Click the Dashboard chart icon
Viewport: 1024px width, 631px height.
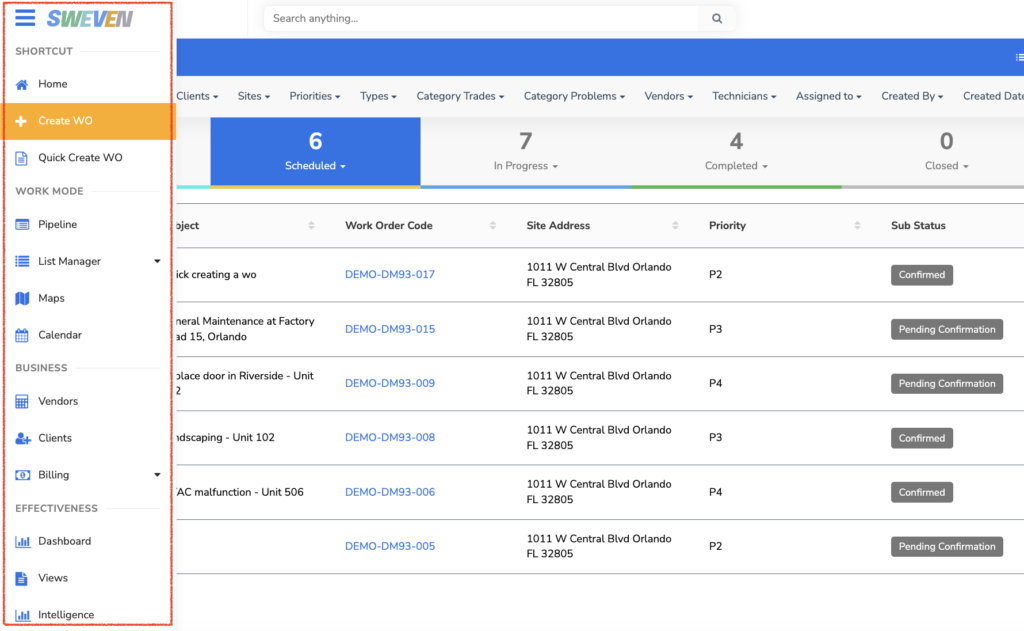[23, 542]
